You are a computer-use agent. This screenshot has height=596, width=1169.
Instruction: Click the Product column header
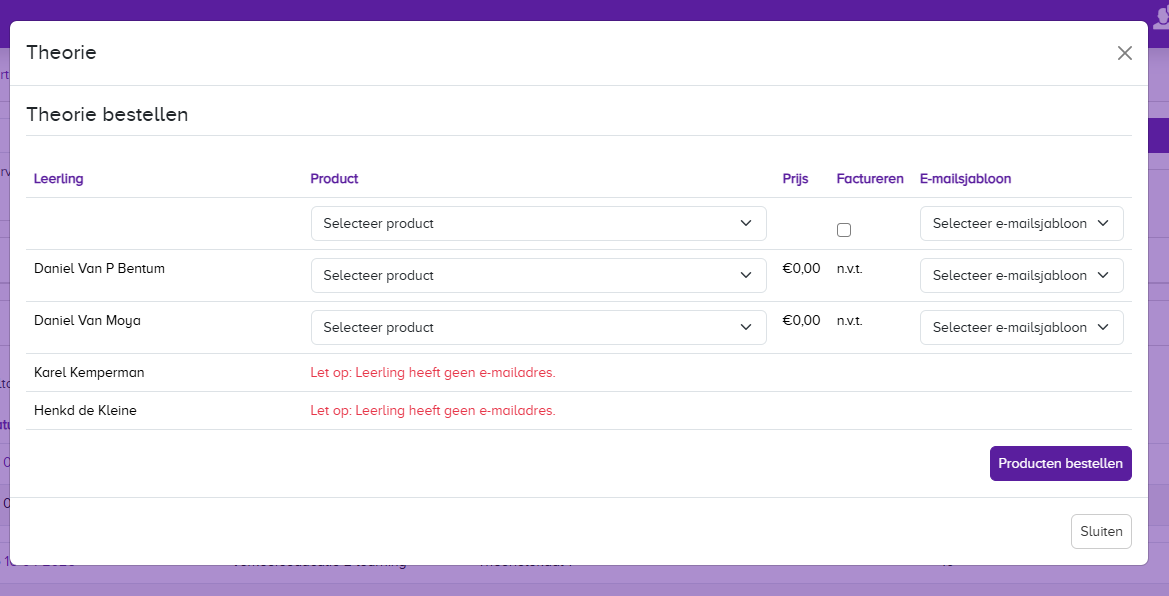pos(334,179)
